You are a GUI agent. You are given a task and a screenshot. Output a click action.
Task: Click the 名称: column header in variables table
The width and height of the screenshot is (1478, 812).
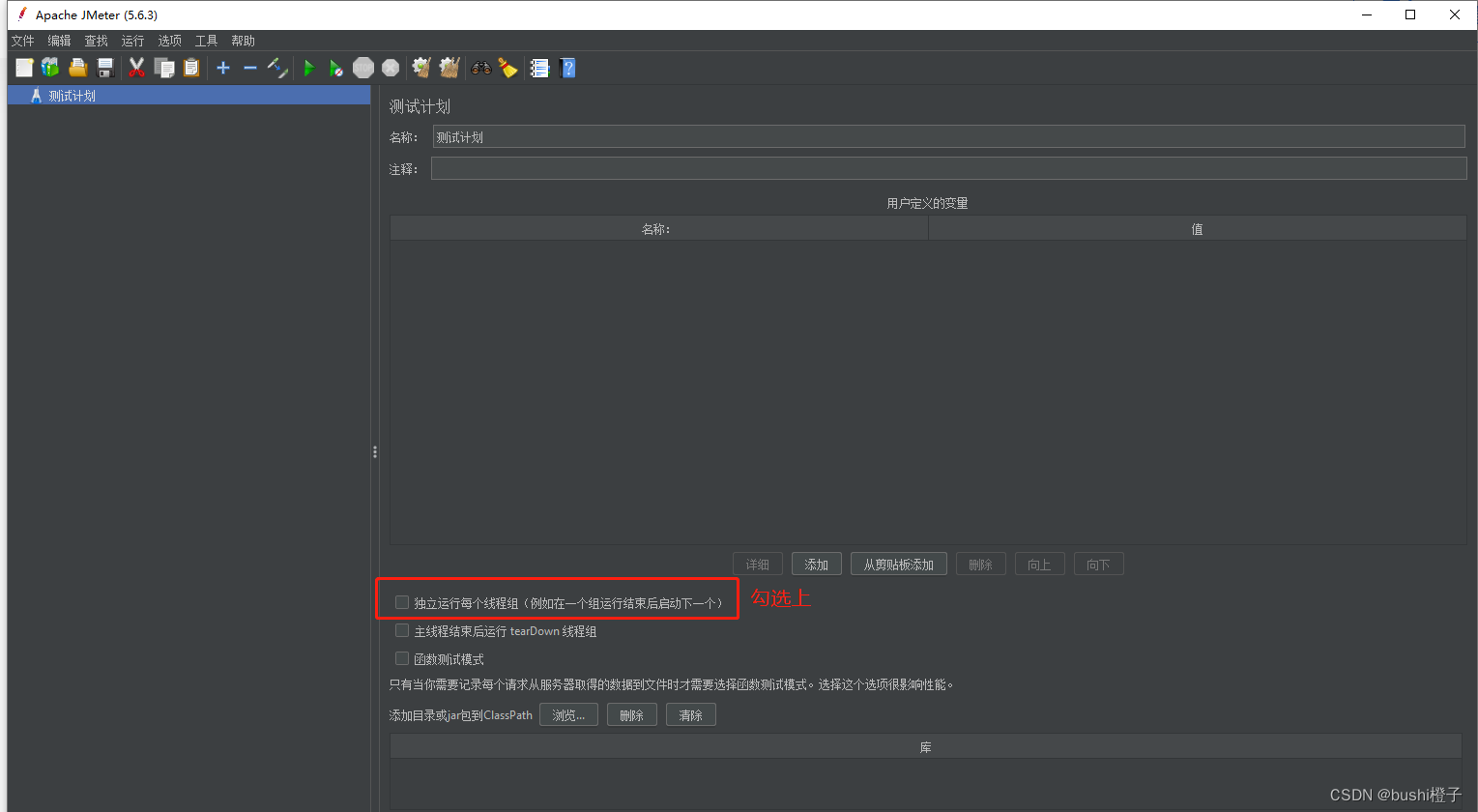pyautogui.click(x=659, y=229)
